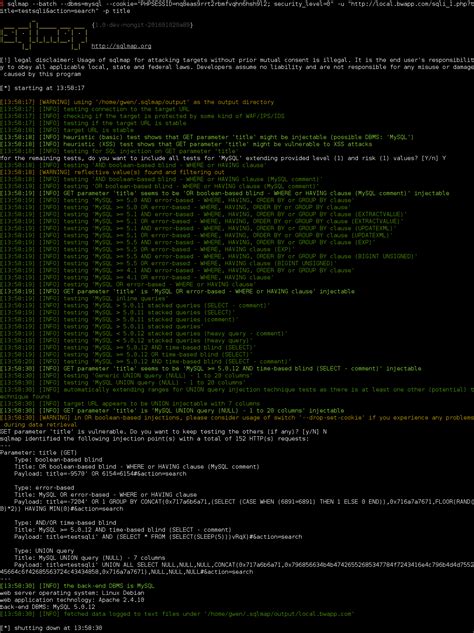The image size is (474, 633).
Task: Click '[*] shutting down at 13:58:30'
Action: tap(51, 628)
